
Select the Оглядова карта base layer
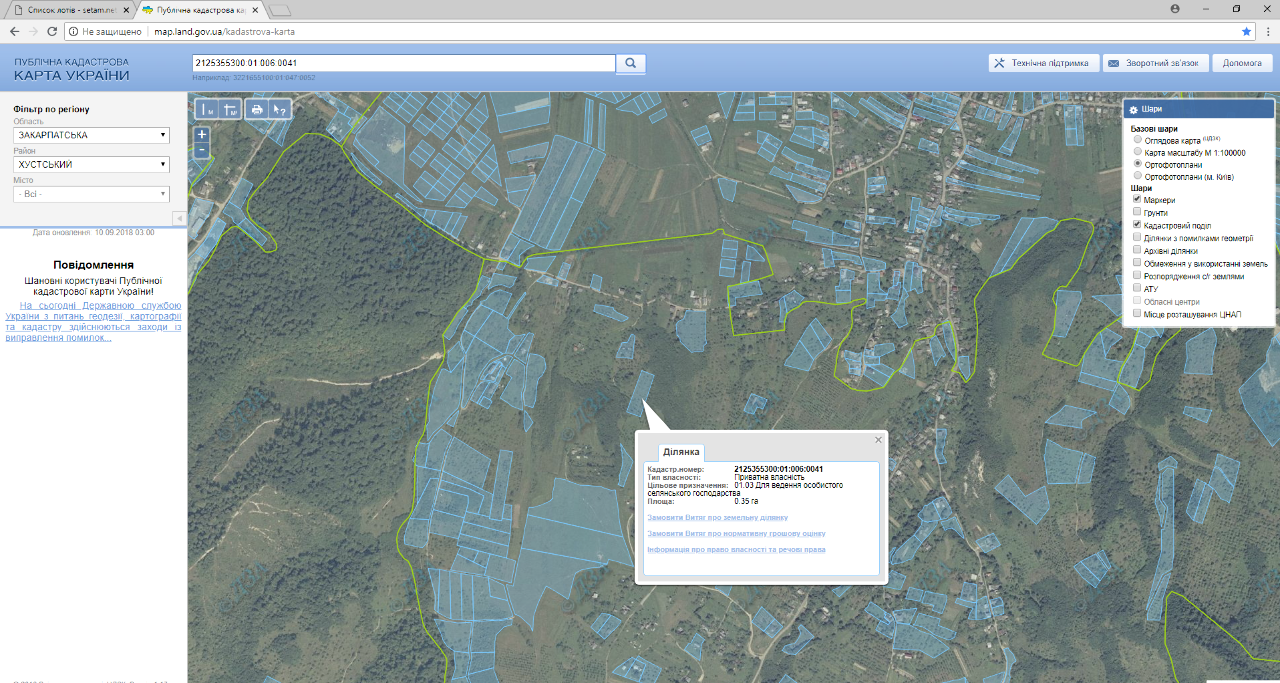tap(1137, 140)
